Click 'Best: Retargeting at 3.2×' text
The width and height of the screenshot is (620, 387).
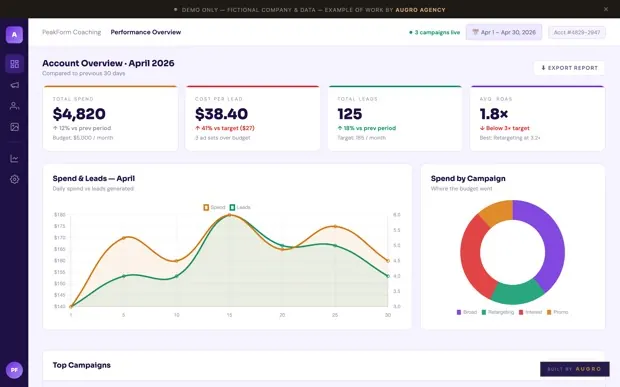point(510,138)
